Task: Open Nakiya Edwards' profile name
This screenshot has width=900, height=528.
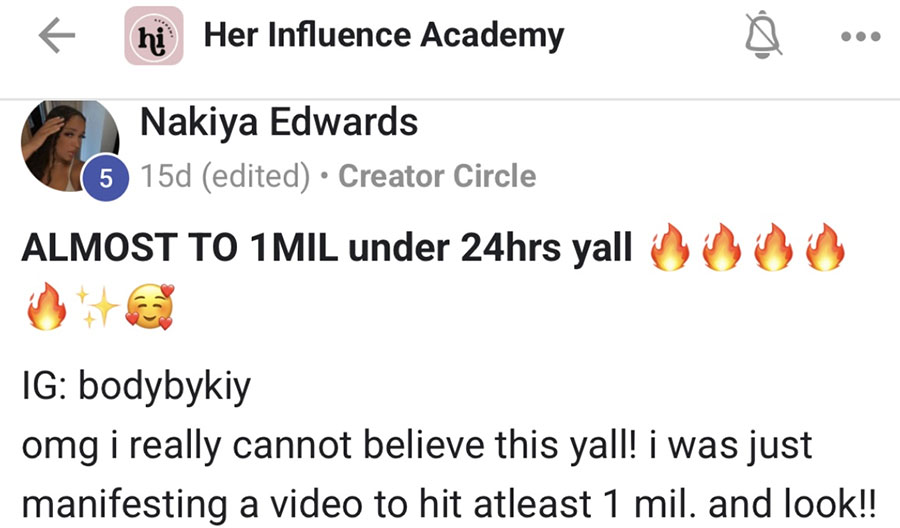Action: pyautogui.click(x=279, y=122)
